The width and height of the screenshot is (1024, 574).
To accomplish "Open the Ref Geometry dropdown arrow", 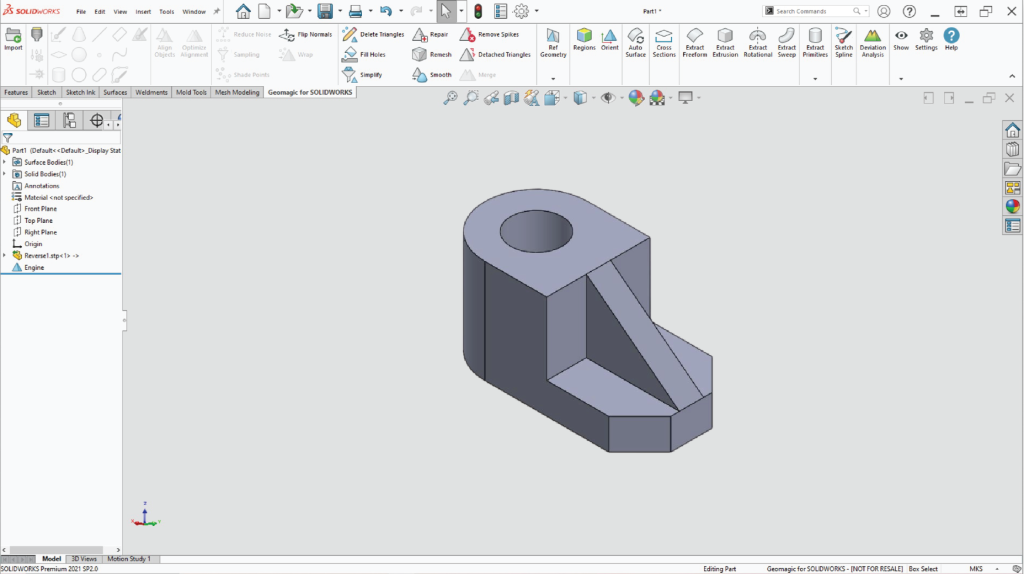I will click(x=553, y=78).
